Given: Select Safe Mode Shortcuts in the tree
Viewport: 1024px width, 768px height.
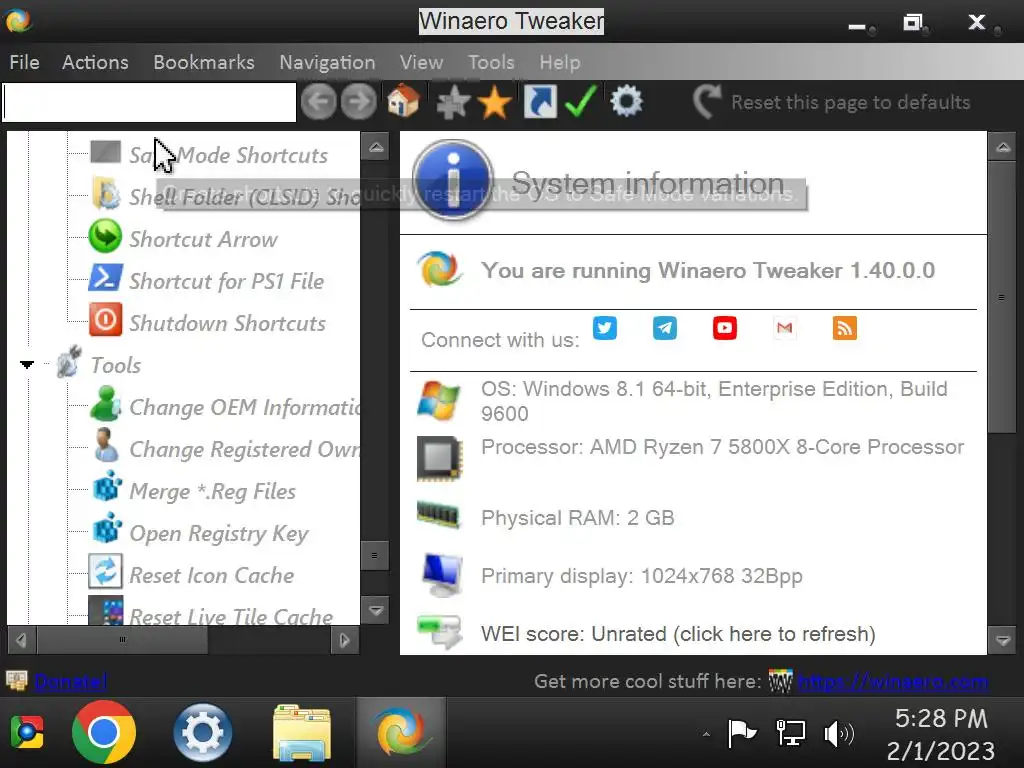Looking at the screenshot, I should pos(229,155).
